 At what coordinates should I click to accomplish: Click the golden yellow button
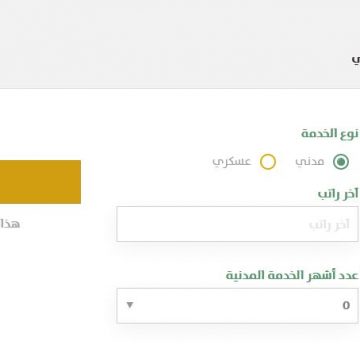coord(40,182)
